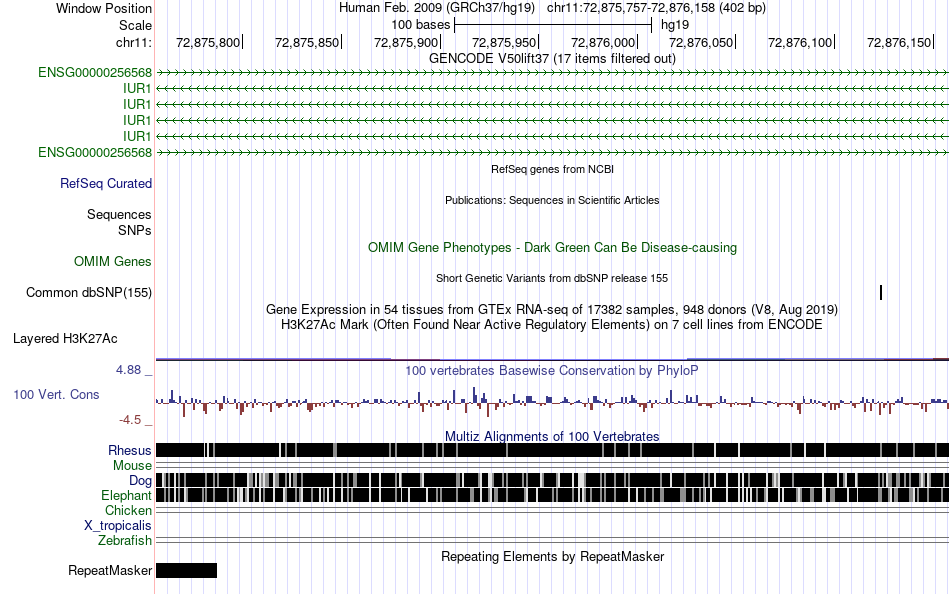Screen dimensions: 950x594
Task: Click the "Chicken" species label
Action: pos(128,510)
